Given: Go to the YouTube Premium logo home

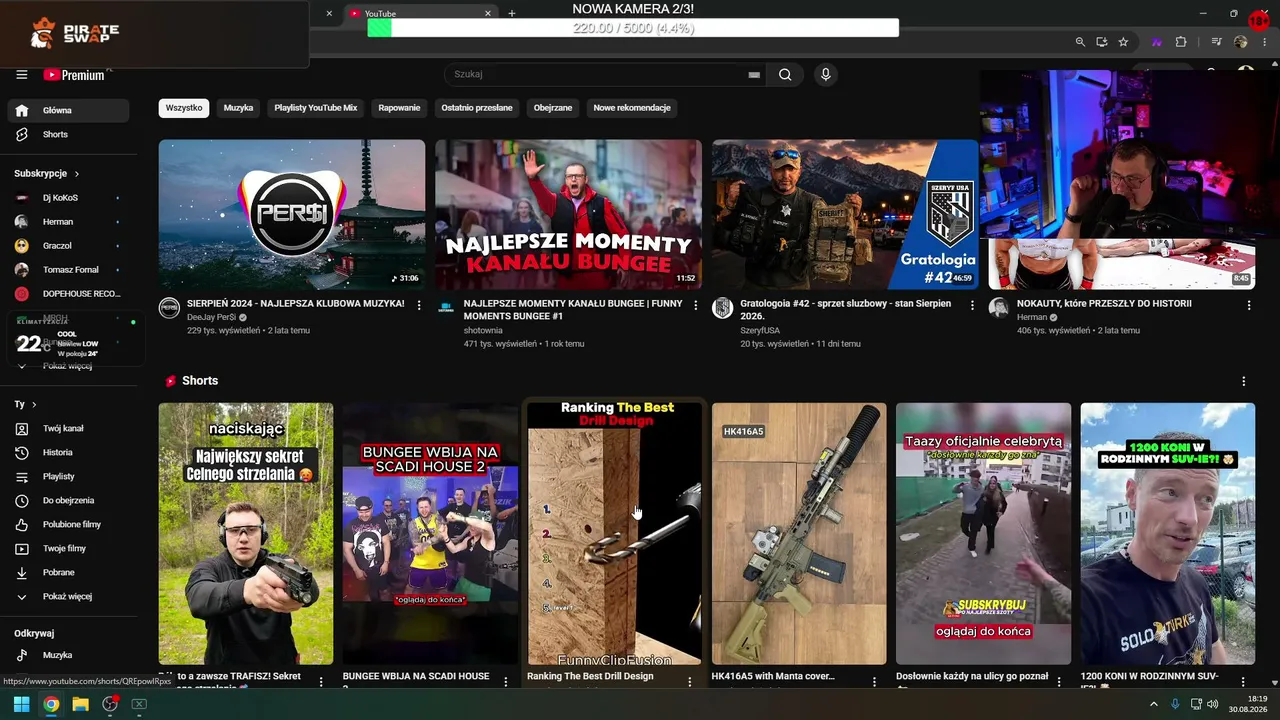Looking at the screenshot, I should click(x=74, y=75).
